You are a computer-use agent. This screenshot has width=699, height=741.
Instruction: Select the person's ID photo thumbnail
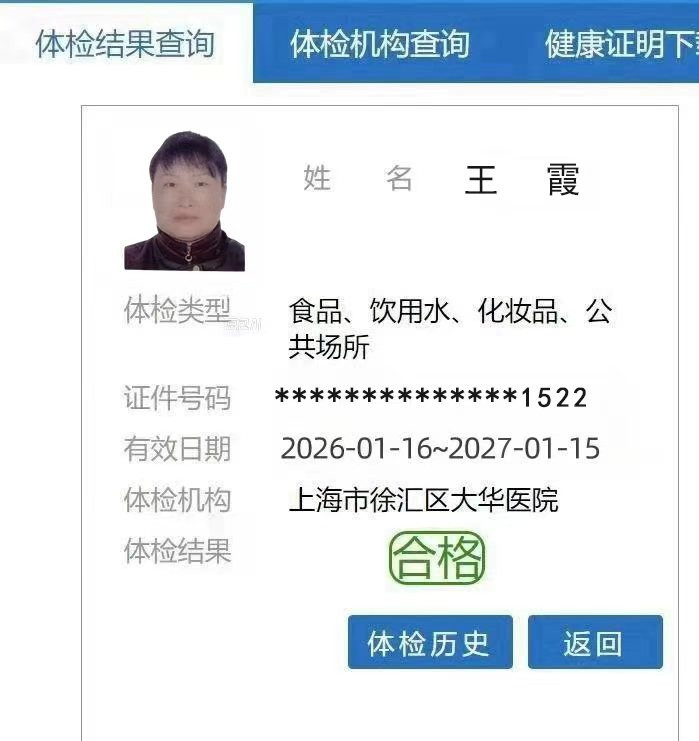point(184,201)
